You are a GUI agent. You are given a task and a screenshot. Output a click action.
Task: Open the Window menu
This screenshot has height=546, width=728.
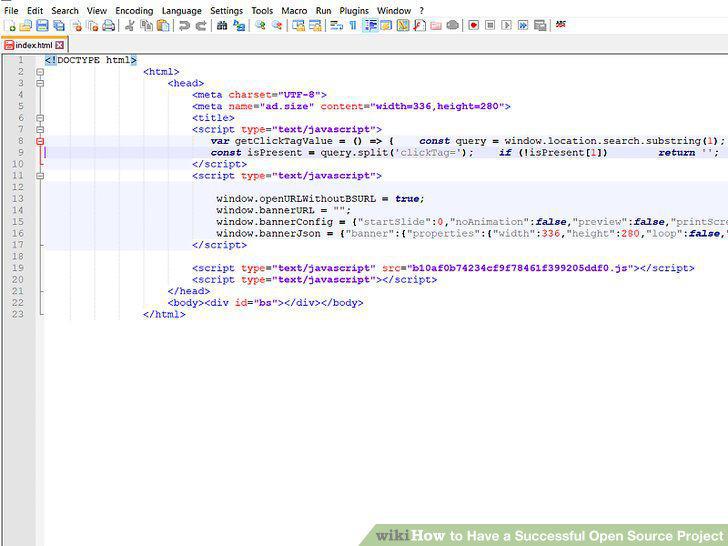pos(394,10)
